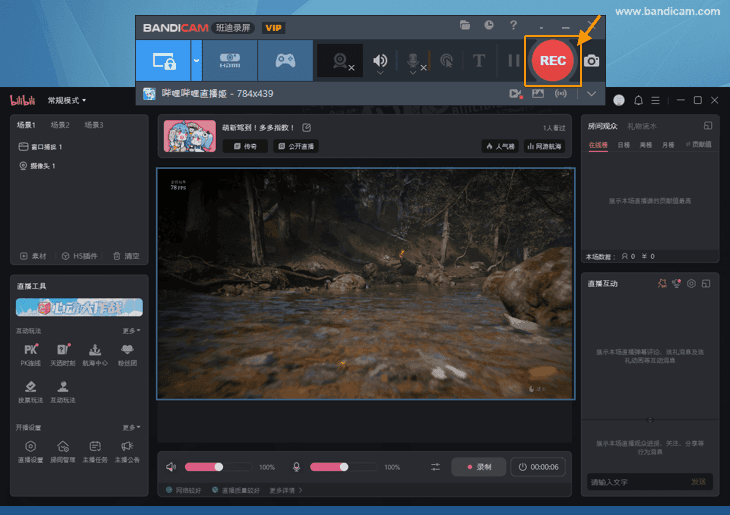Expand 更多 next to 互动玩法

click(131, 330)
